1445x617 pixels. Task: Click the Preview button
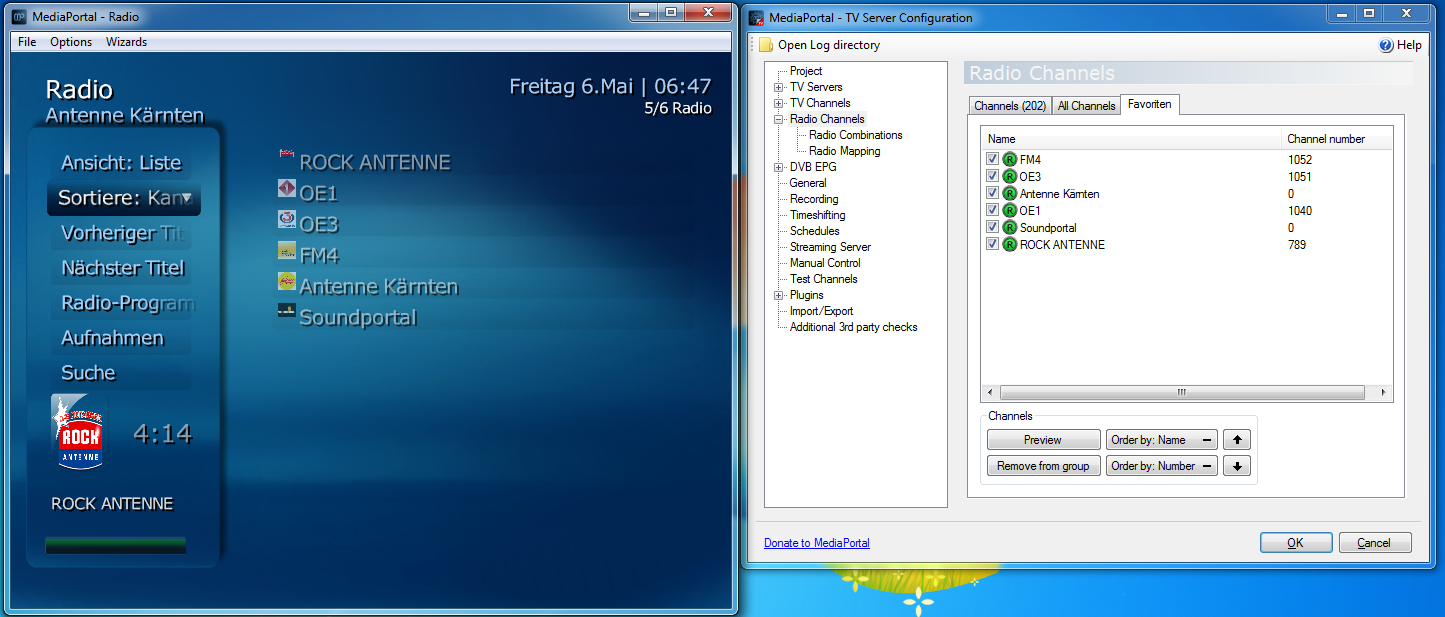coord(1043,440)
